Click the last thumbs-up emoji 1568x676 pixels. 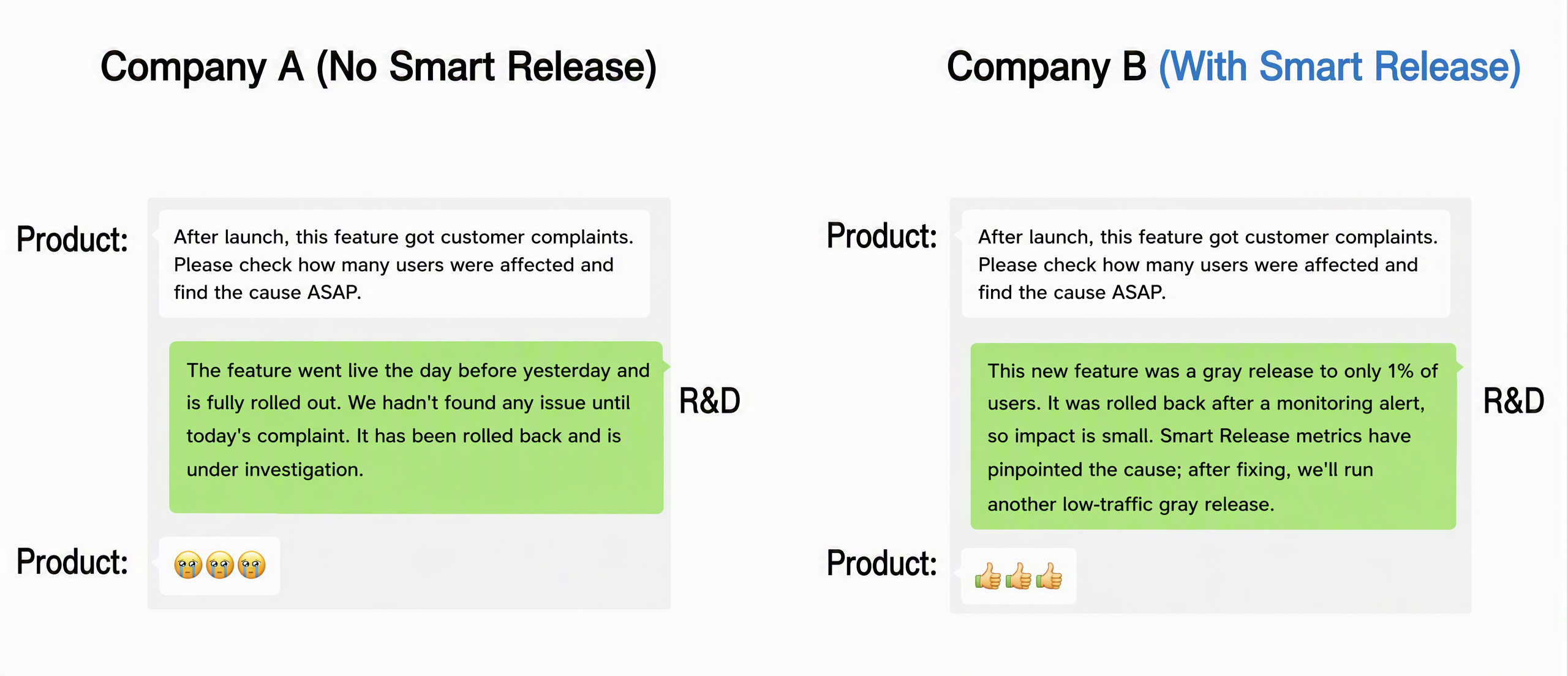pyautogui.click(x=1049, y=576)
